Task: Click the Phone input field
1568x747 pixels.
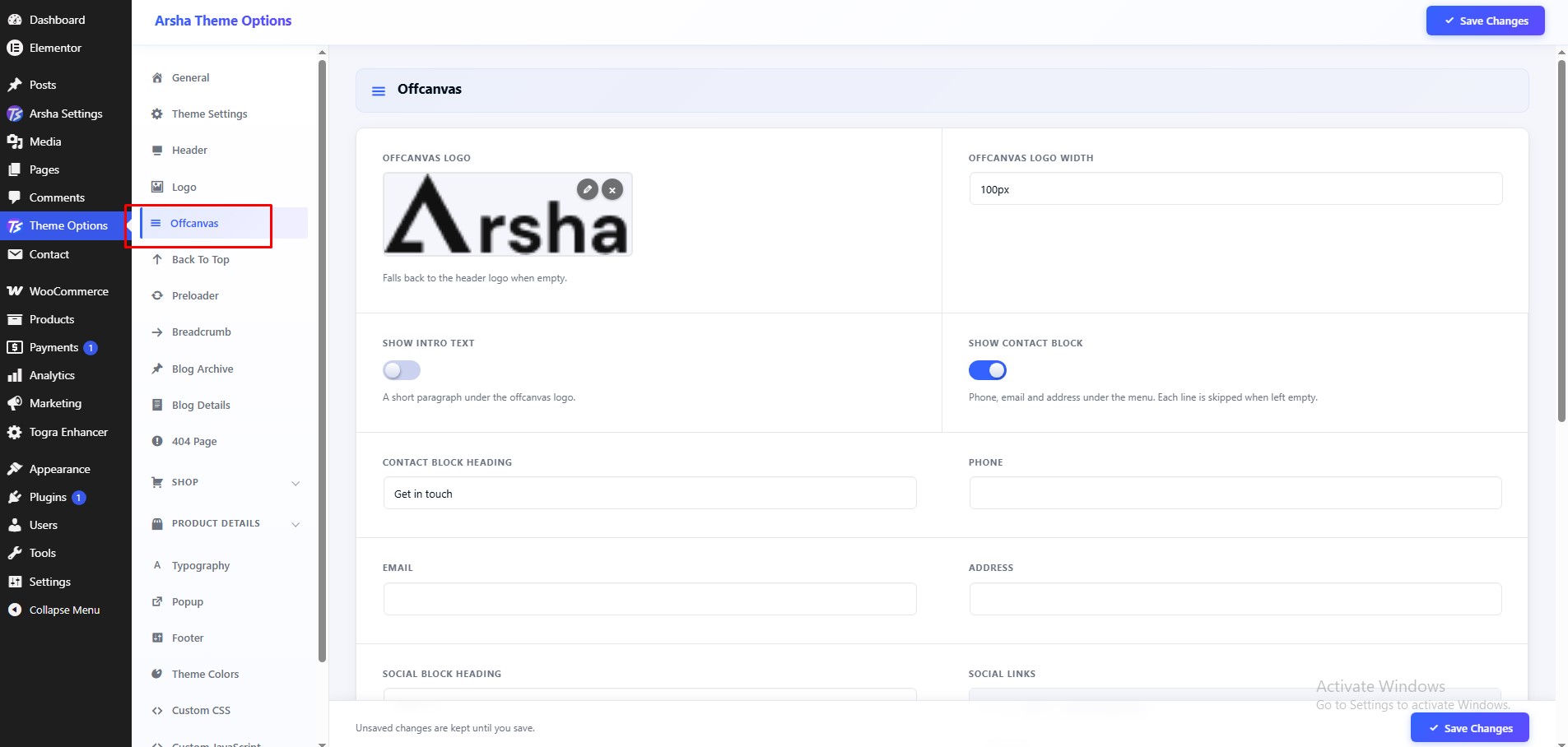Action: click(x=1235, y=494)
